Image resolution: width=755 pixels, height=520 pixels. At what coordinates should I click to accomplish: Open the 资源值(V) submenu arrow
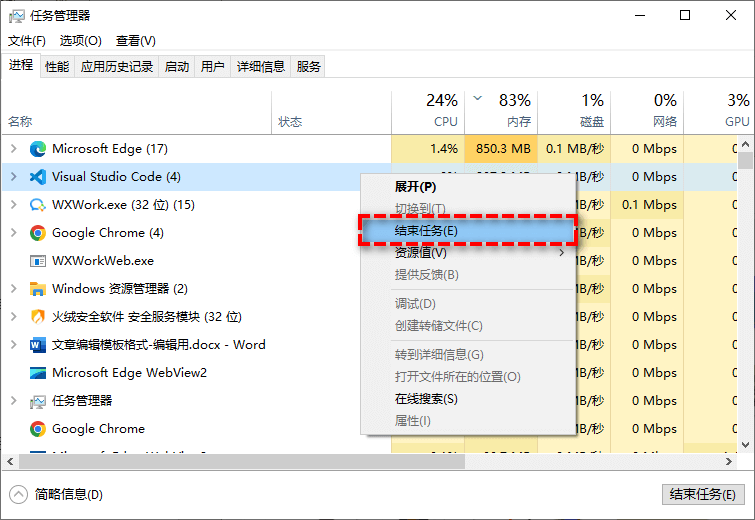click(x=561, y=252)
